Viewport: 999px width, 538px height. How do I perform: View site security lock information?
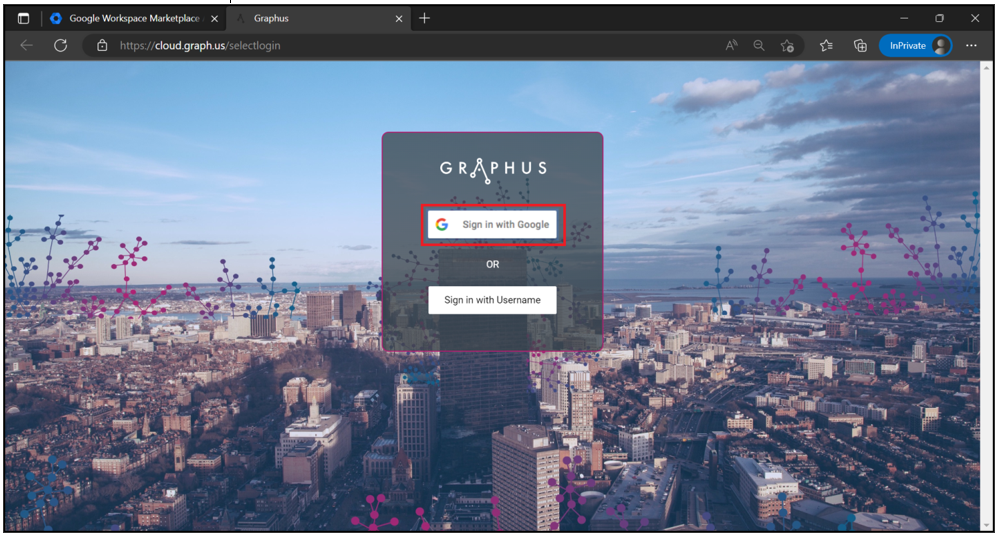pyautogui.click(x=102, y=45)
